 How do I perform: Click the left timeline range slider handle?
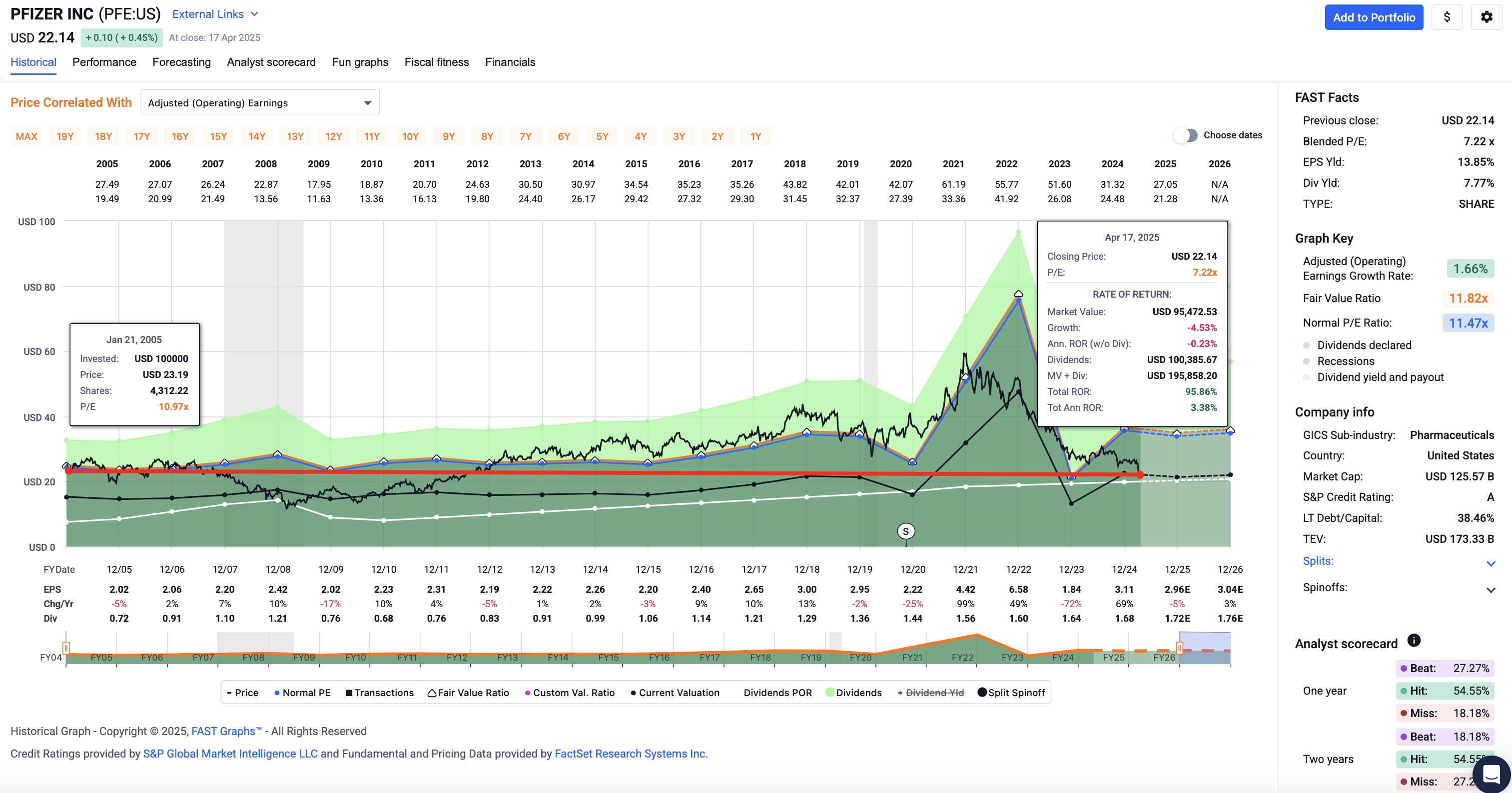tap(66, 648)
